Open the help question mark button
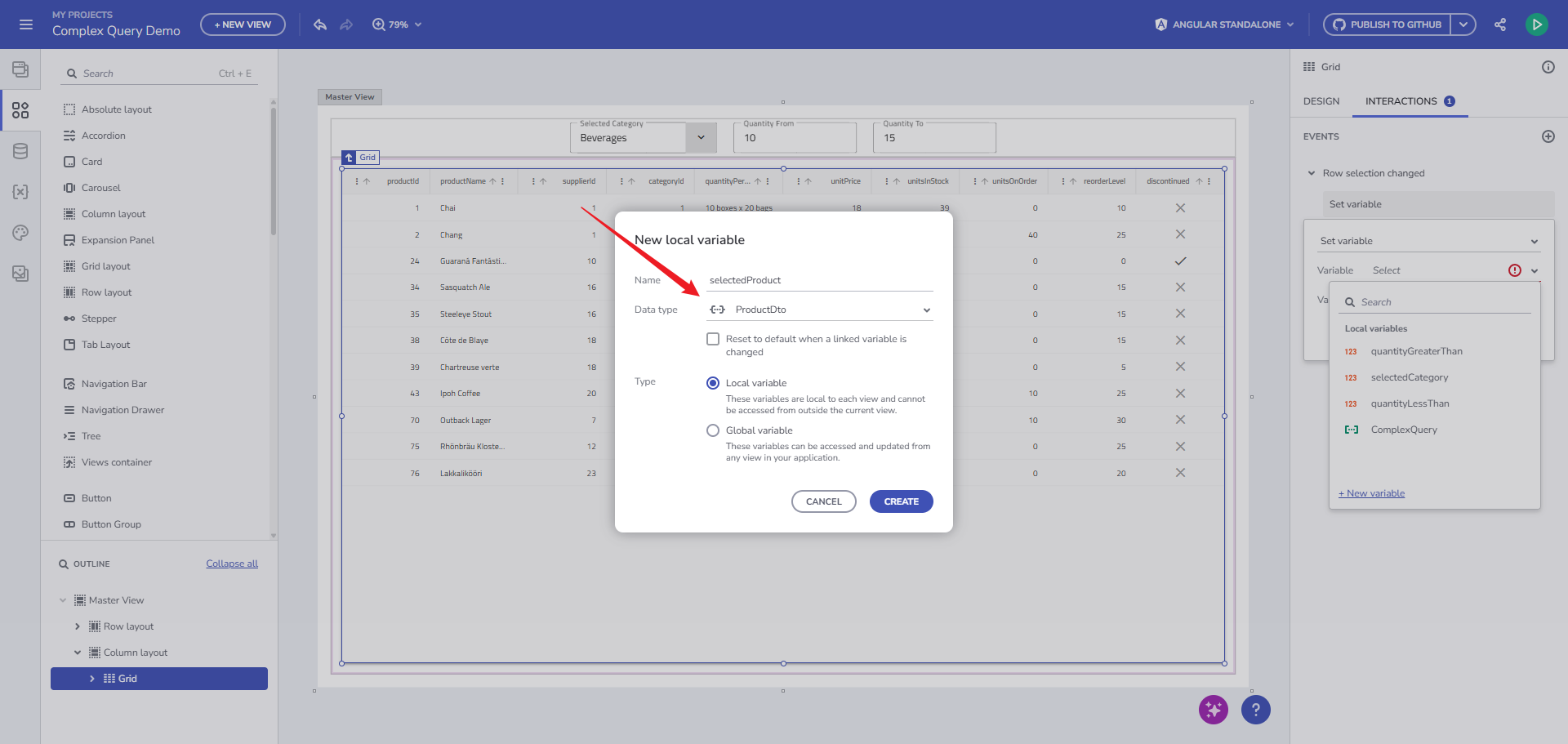This screenshot has height=744, width=1568. click(1255, 710)
